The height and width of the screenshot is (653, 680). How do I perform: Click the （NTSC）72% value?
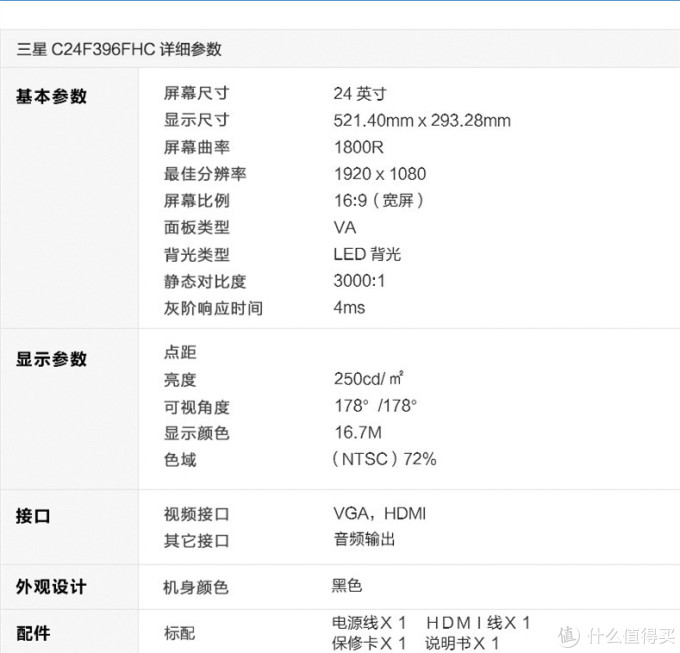click(x=384, y=459)
